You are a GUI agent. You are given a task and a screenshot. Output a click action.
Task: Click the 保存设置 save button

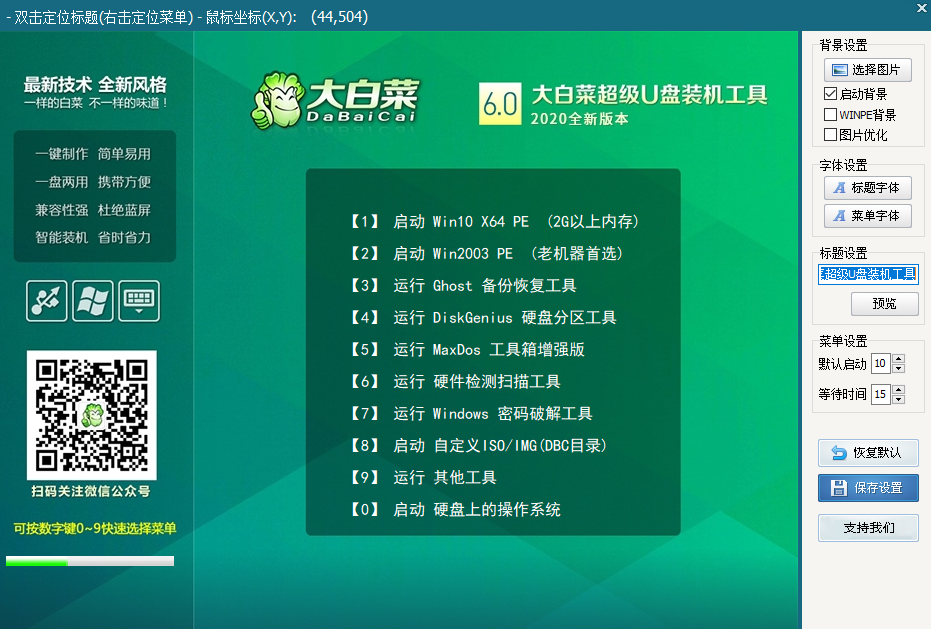[868, 488]
